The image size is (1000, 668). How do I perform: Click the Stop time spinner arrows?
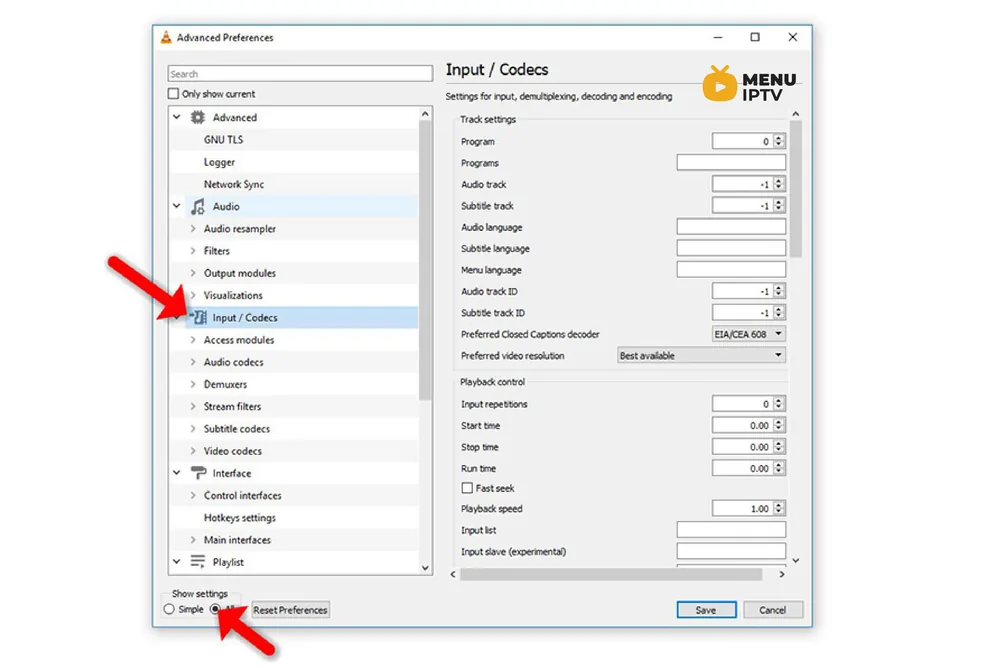779,447
